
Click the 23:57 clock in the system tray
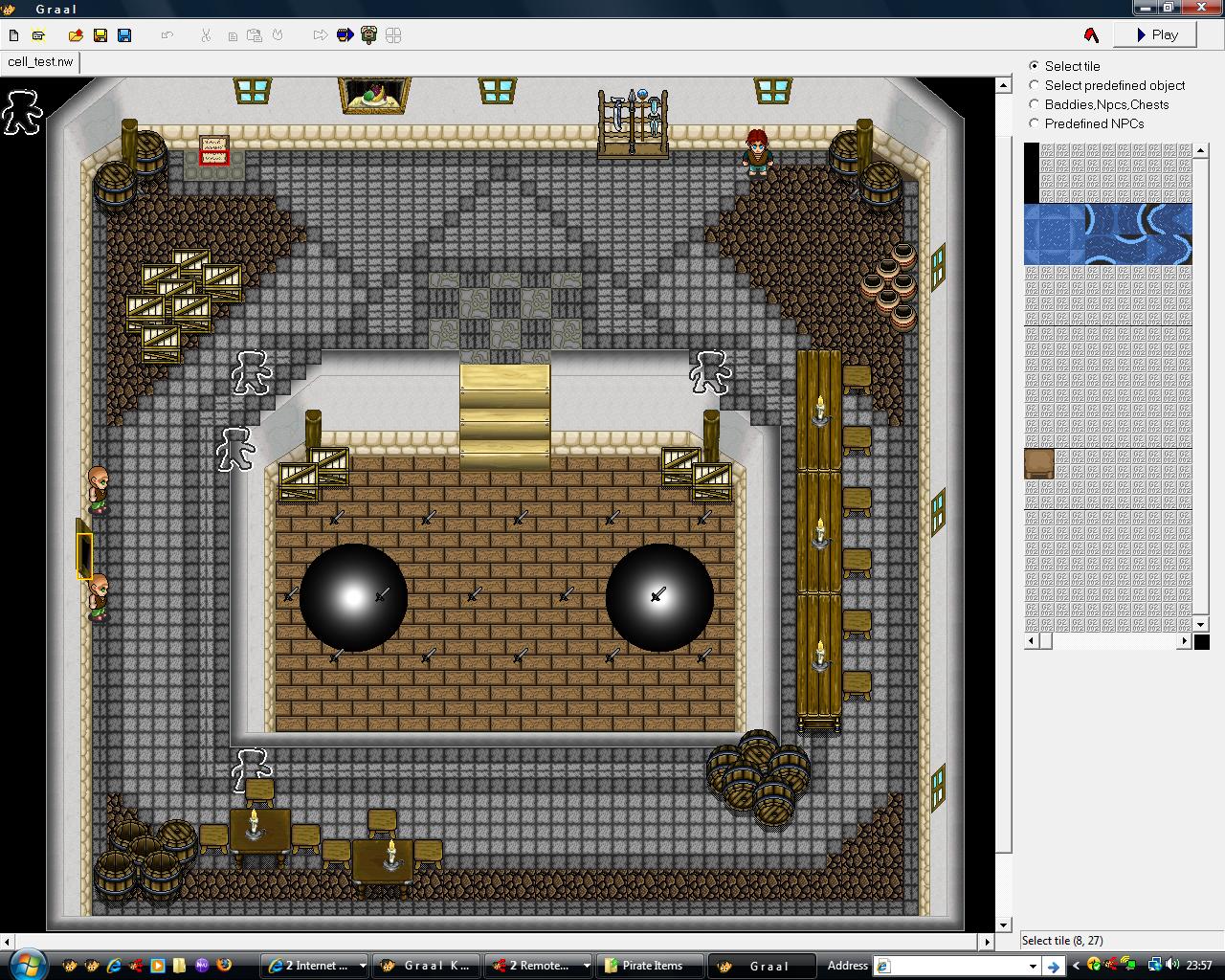1199,966
